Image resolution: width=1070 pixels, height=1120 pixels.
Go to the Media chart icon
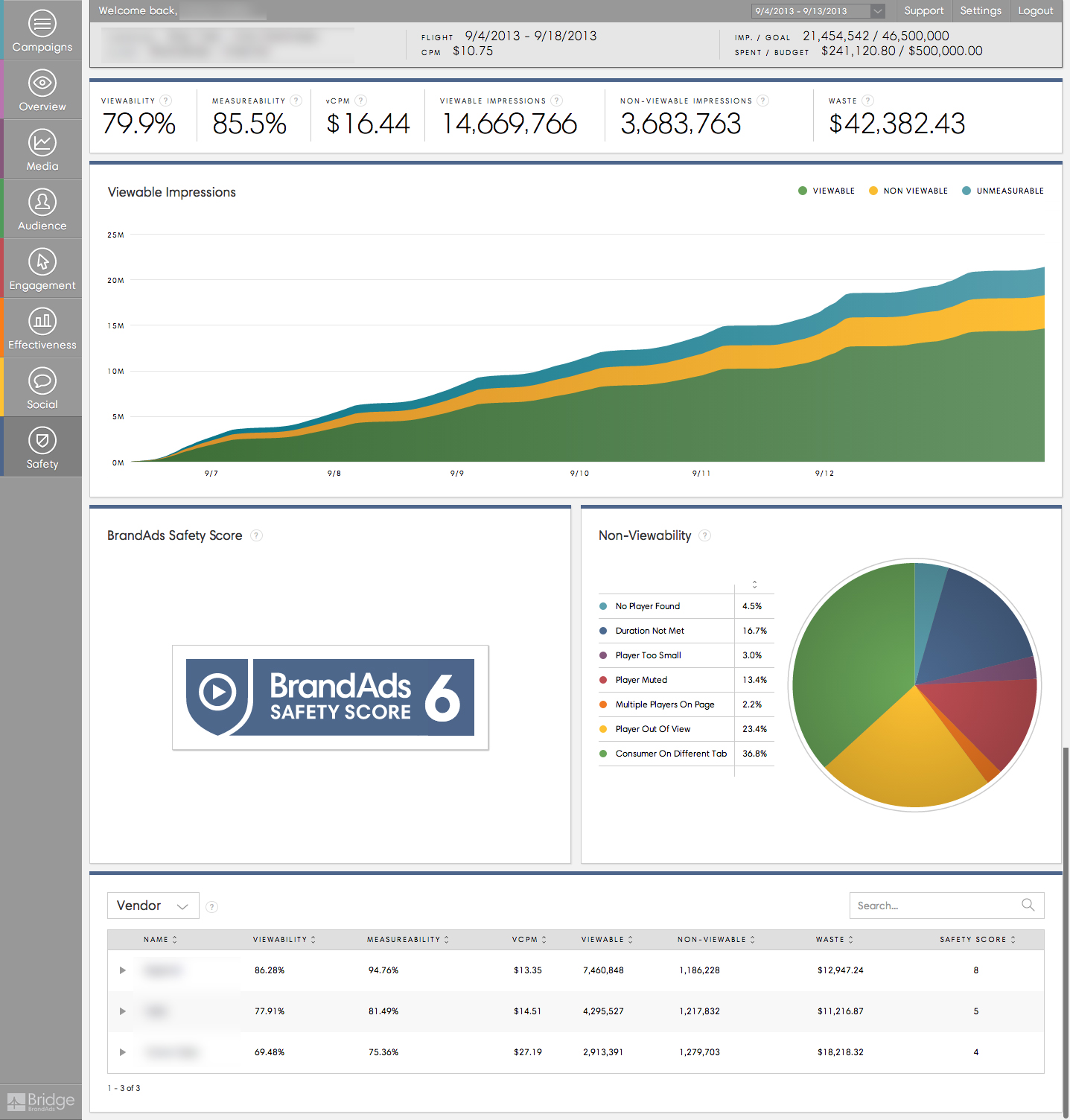pos(42,143)
